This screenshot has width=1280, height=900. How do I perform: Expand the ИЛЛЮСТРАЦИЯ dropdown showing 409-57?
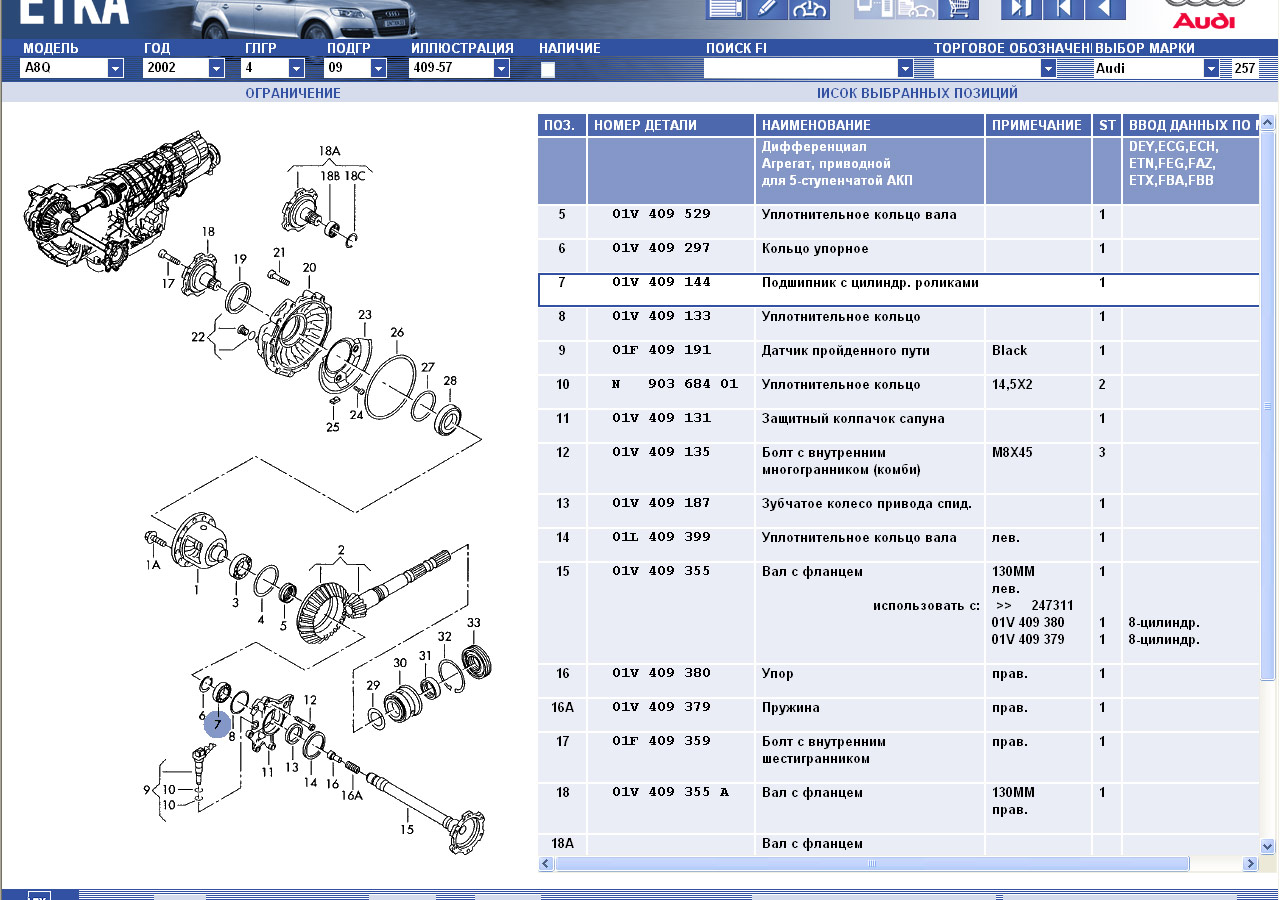[x=501, y=68]
